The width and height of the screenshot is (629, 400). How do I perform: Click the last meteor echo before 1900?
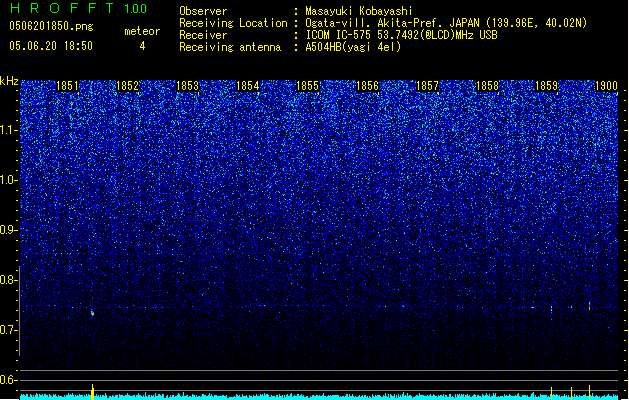[x=589, y=306]
